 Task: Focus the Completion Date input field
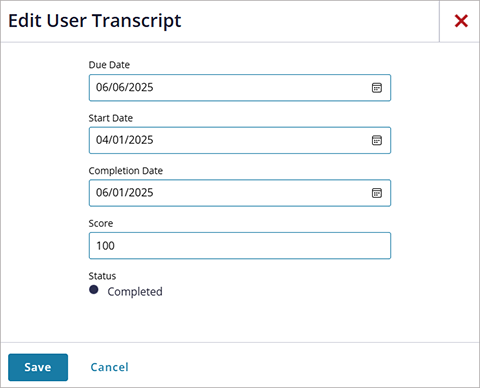point(240,193)
